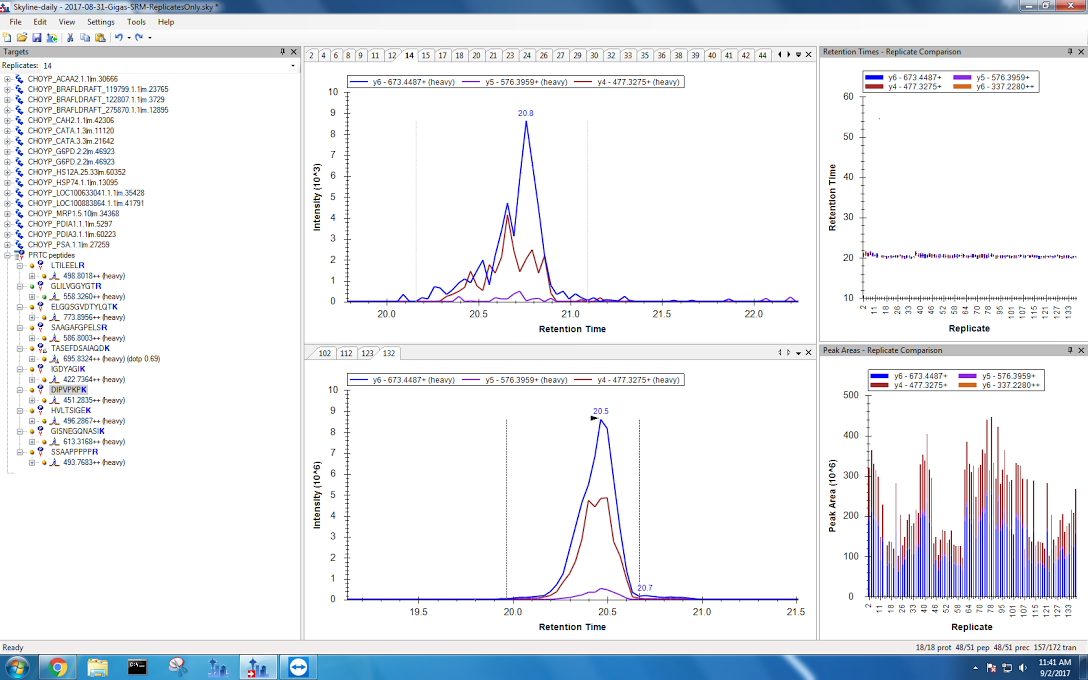Click the New Document toolbar icon

[x=8, y=37]
